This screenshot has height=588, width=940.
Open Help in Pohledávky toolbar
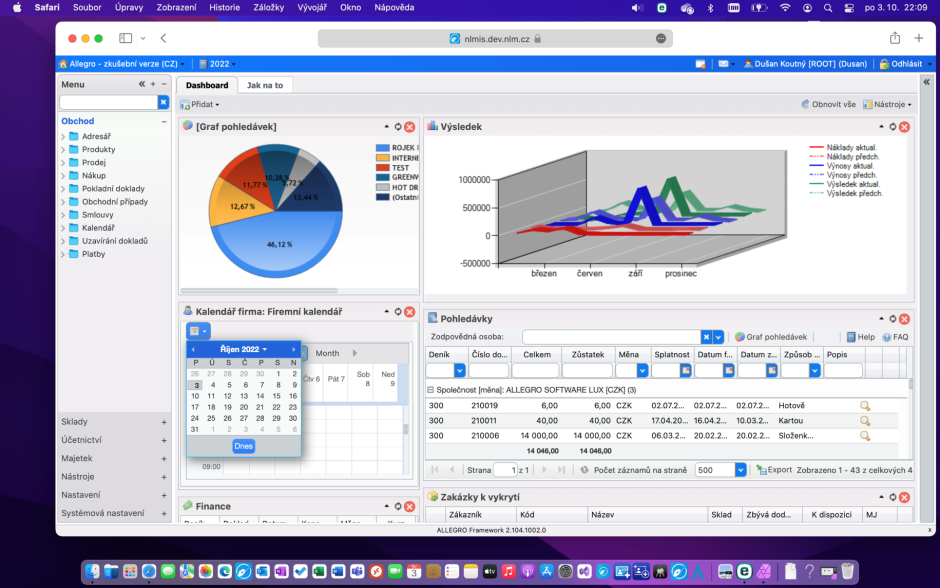pyautogui.click(x=860, y=337)
